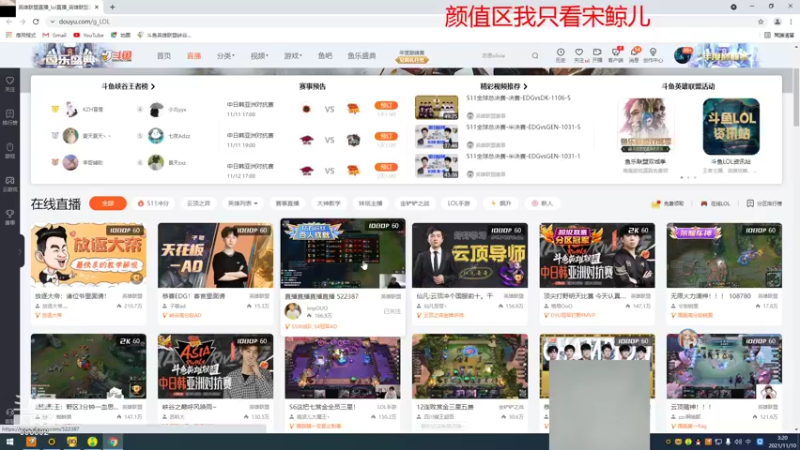Click the 开播 start-stream icon
Viewport: 800px width, 450px height.
pos(597,55)
